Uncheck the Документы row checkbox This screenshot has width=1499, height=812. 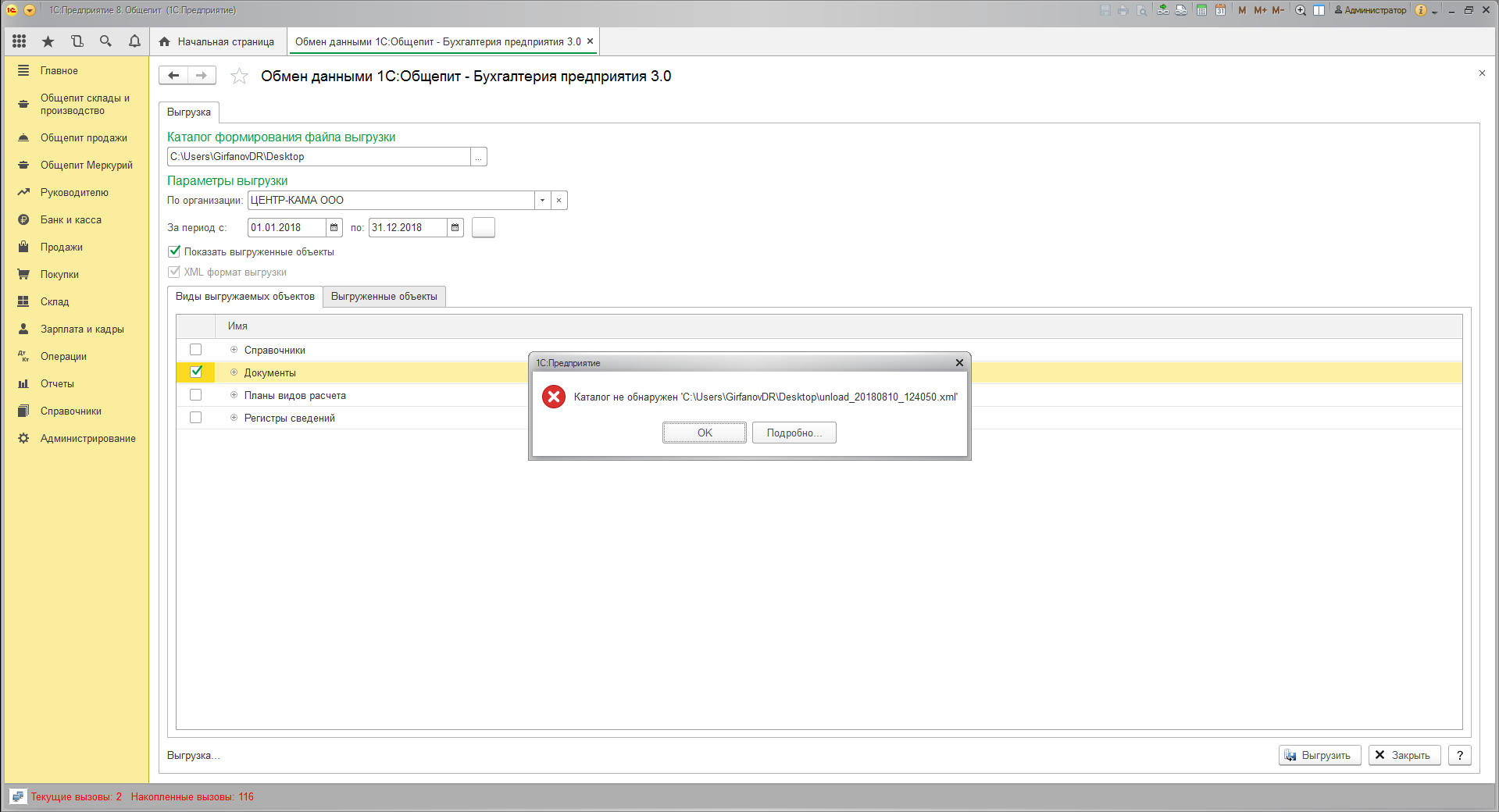click(x=196, y=372)
